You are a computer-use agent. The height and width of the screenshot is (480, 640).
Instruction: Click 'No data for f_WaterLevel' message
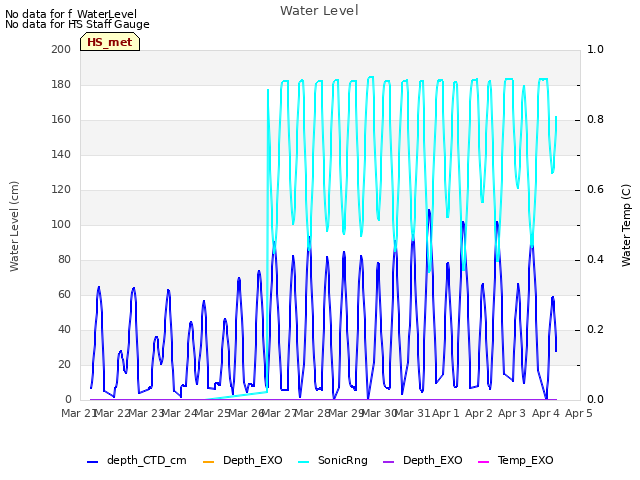pos(71,14)
